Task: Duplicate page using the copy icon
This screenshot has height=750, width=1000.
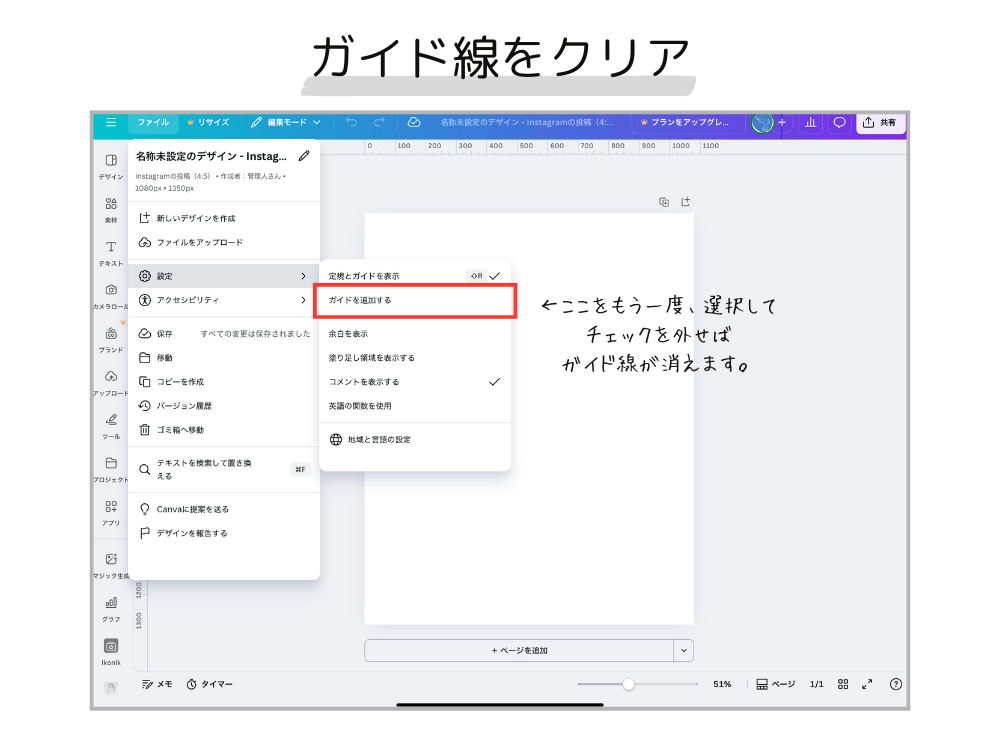Action: (664, 202)
